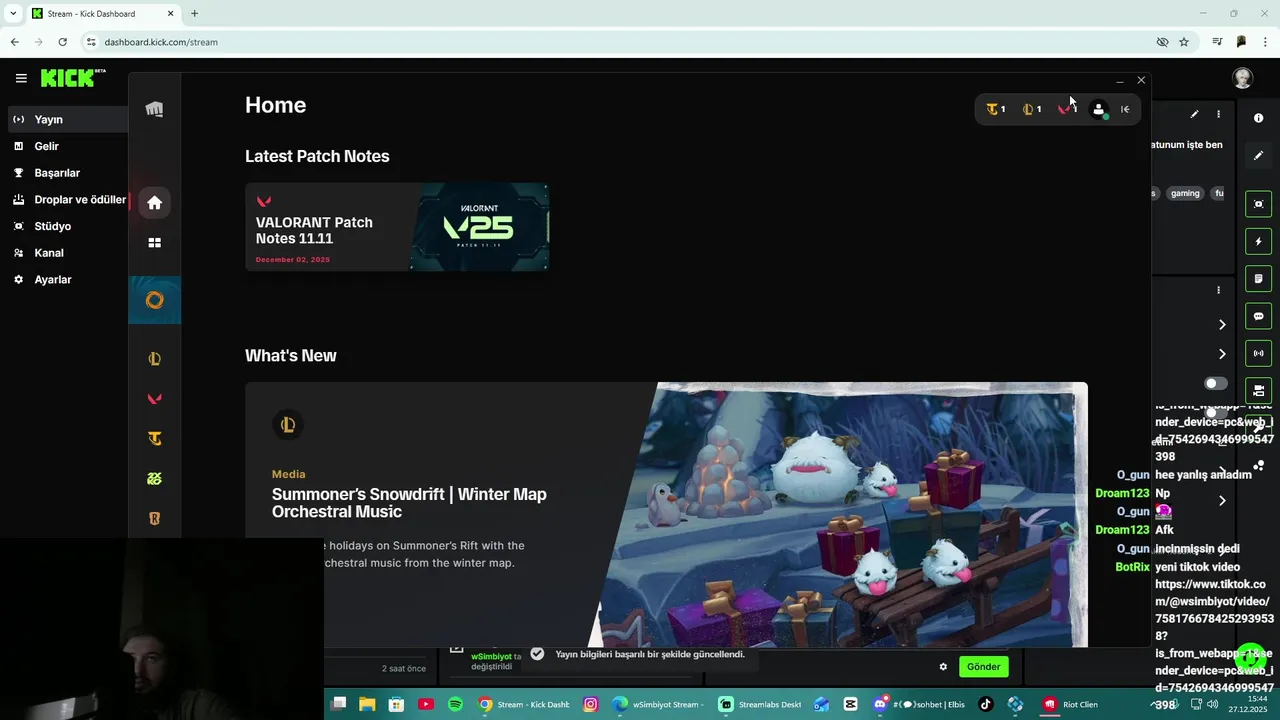The width and height of the screenshot is (1280, 720).
Task: Click the TFT notification counter at top
Action: tap(996, 109)
